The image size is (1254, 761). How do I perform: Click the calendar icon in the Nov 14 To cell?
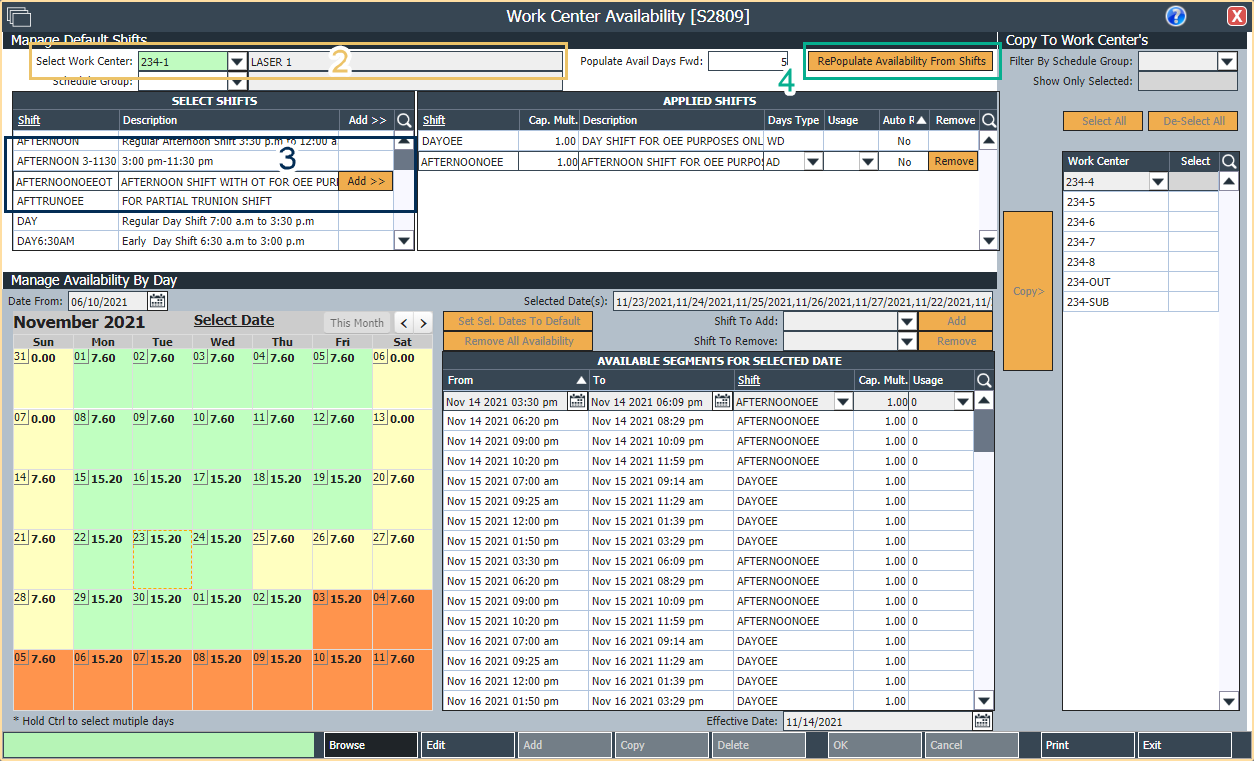pos(722,400)
